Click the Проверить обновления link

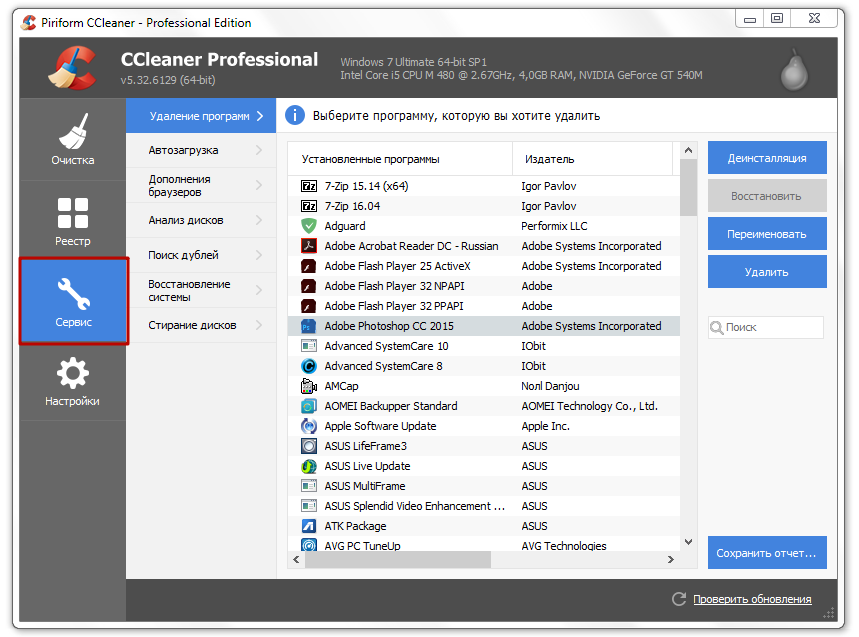(x=752, y=599)
